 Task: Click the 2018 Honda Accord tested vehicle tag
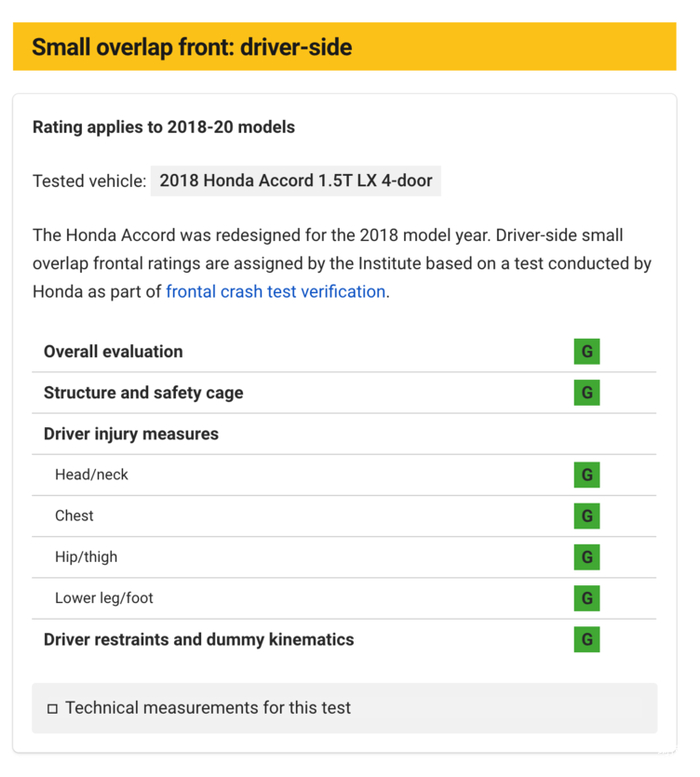point(295,181)
